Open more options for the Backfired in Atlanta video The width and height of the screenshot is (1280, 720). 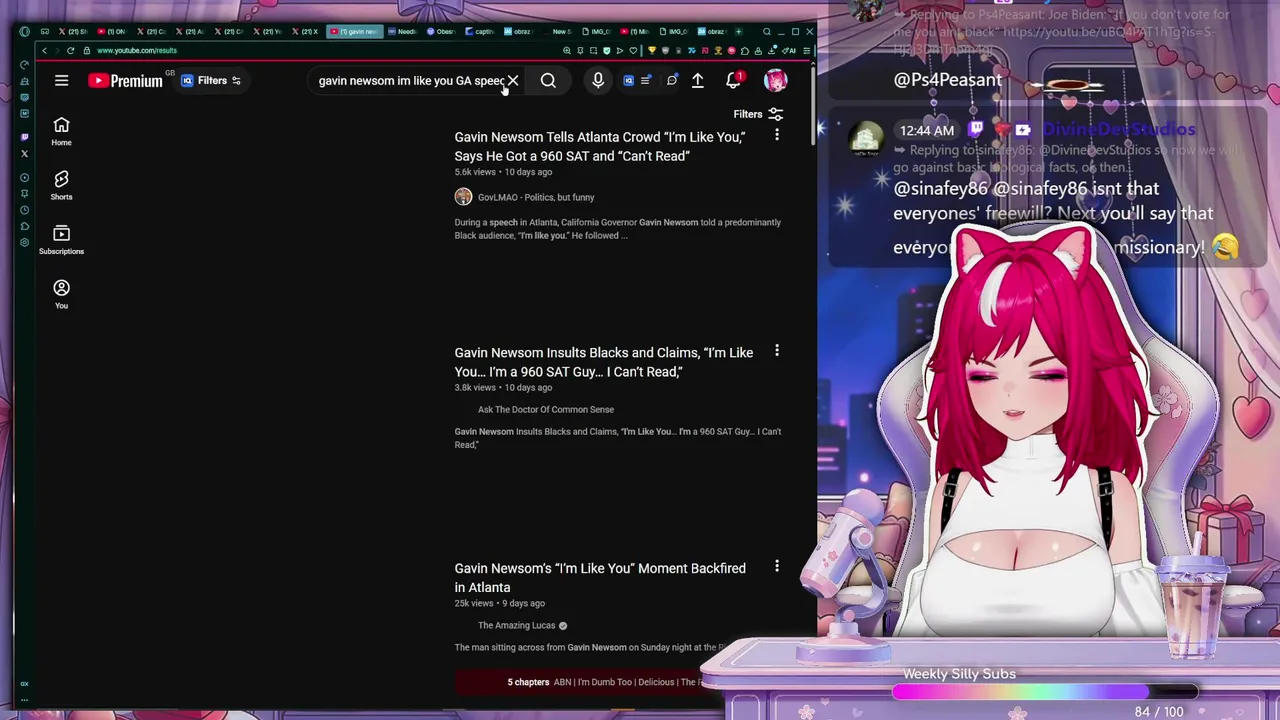tap(777, 567)
